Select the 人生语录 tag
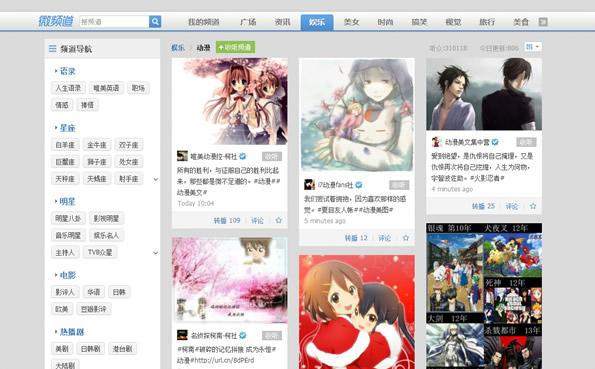This screenshot has width=595, height=369. [x=68, y=88]
